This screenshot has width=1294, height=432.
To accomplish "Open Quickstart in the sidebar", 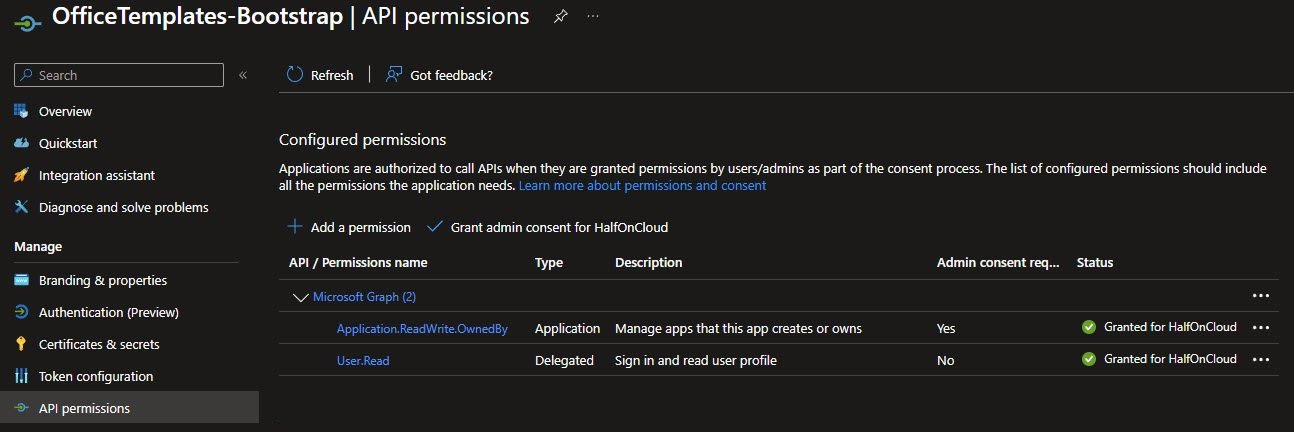I will tap(68, 143).
